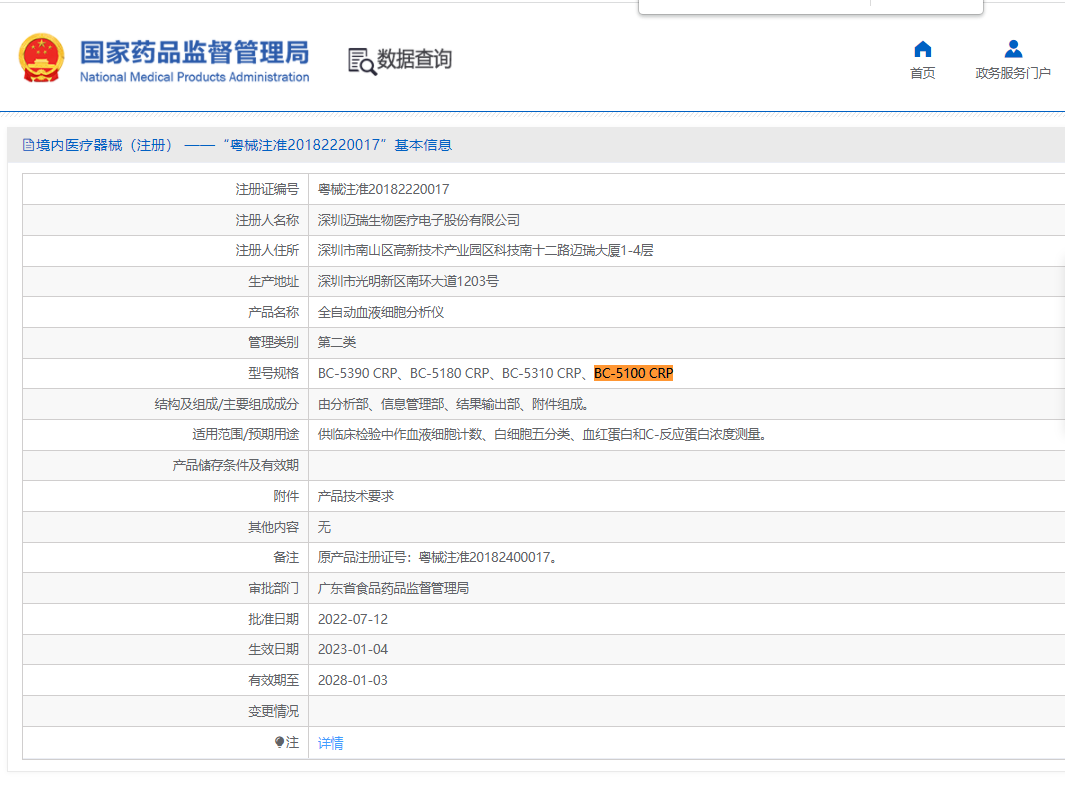Click the 数据查询 heading text

414,59
